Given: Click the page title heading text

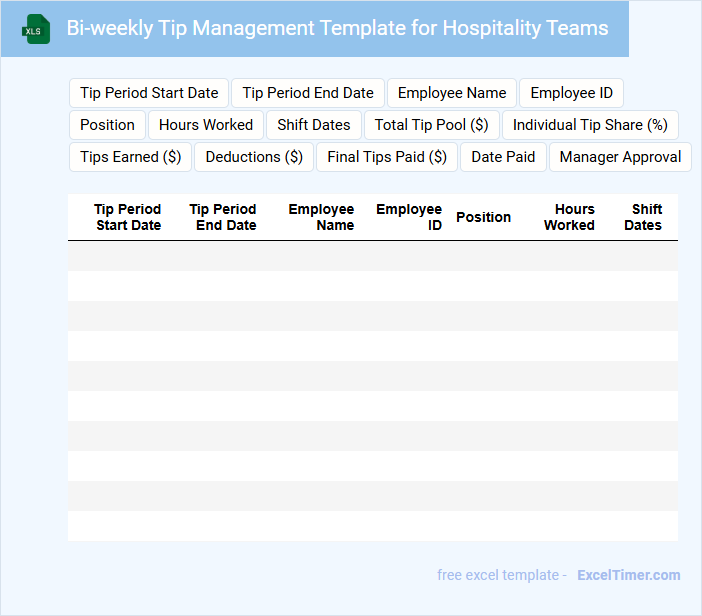Looking at the screenshot, I should click(337, 28).
